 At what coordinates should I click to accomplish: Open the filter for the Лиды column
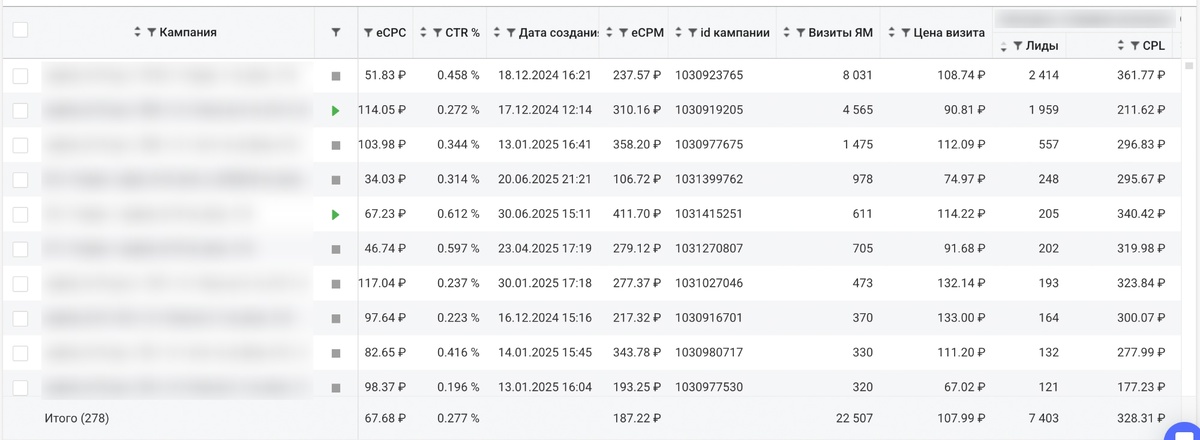click(1018, 46)
